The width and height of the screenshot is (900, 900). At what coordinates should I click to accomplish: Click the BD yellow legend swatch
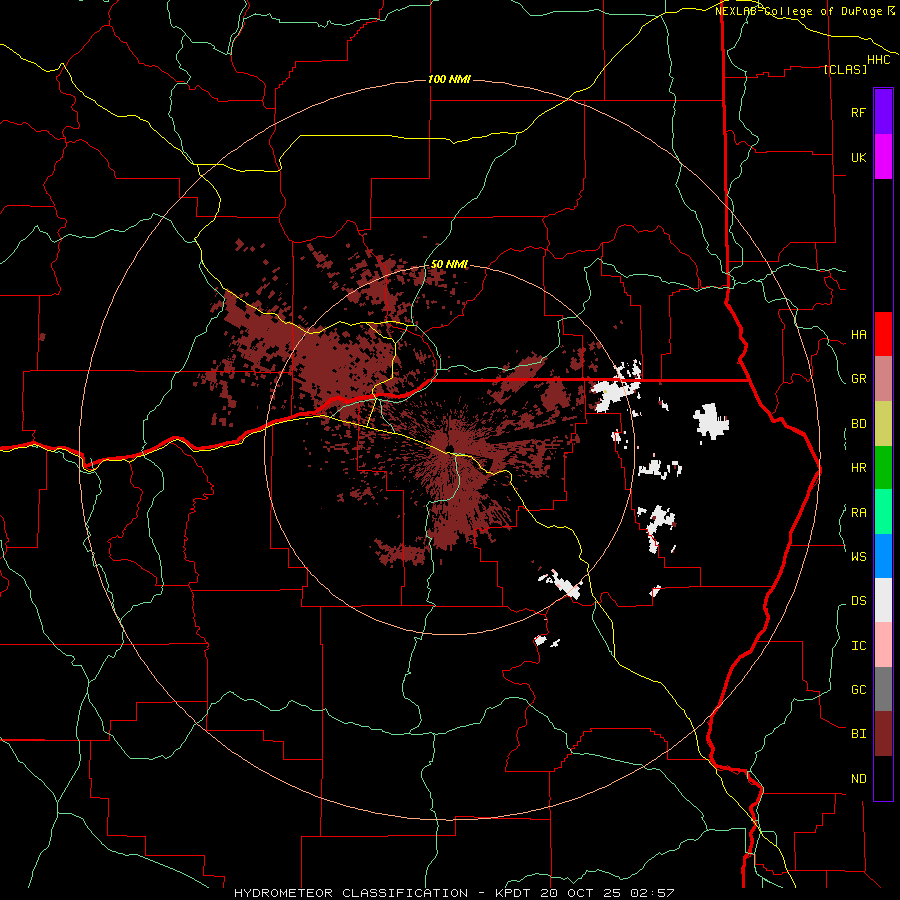883,424
